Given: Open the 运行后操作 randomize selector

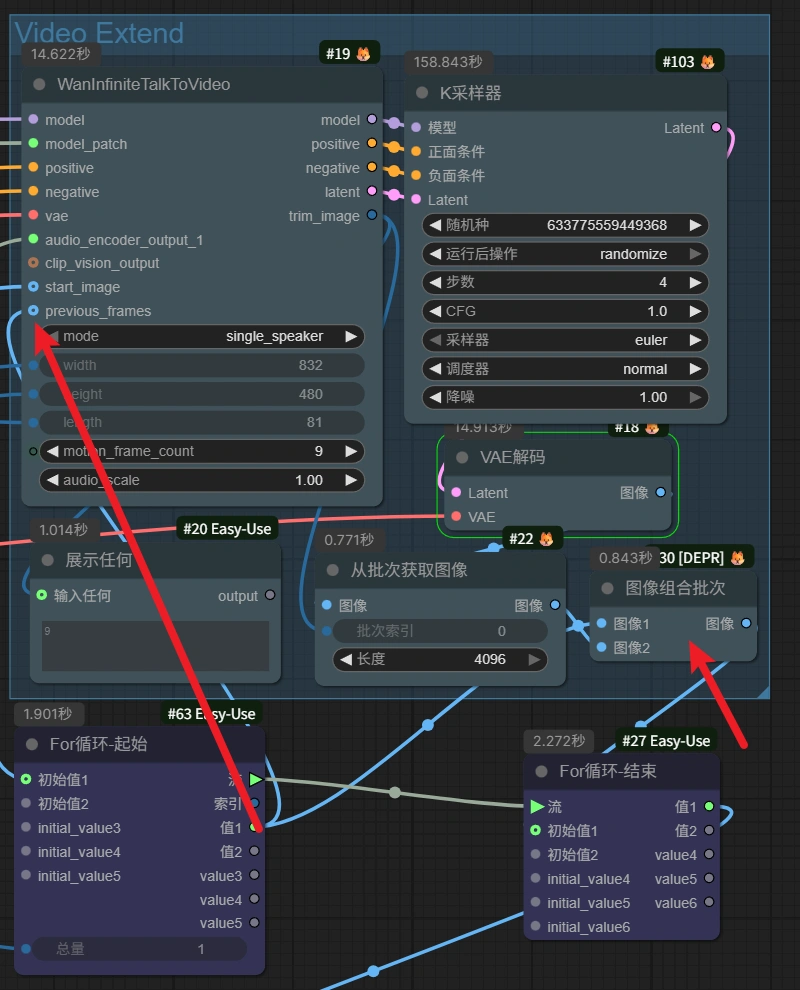Looking at the screenshot, I should pos(565,254).
